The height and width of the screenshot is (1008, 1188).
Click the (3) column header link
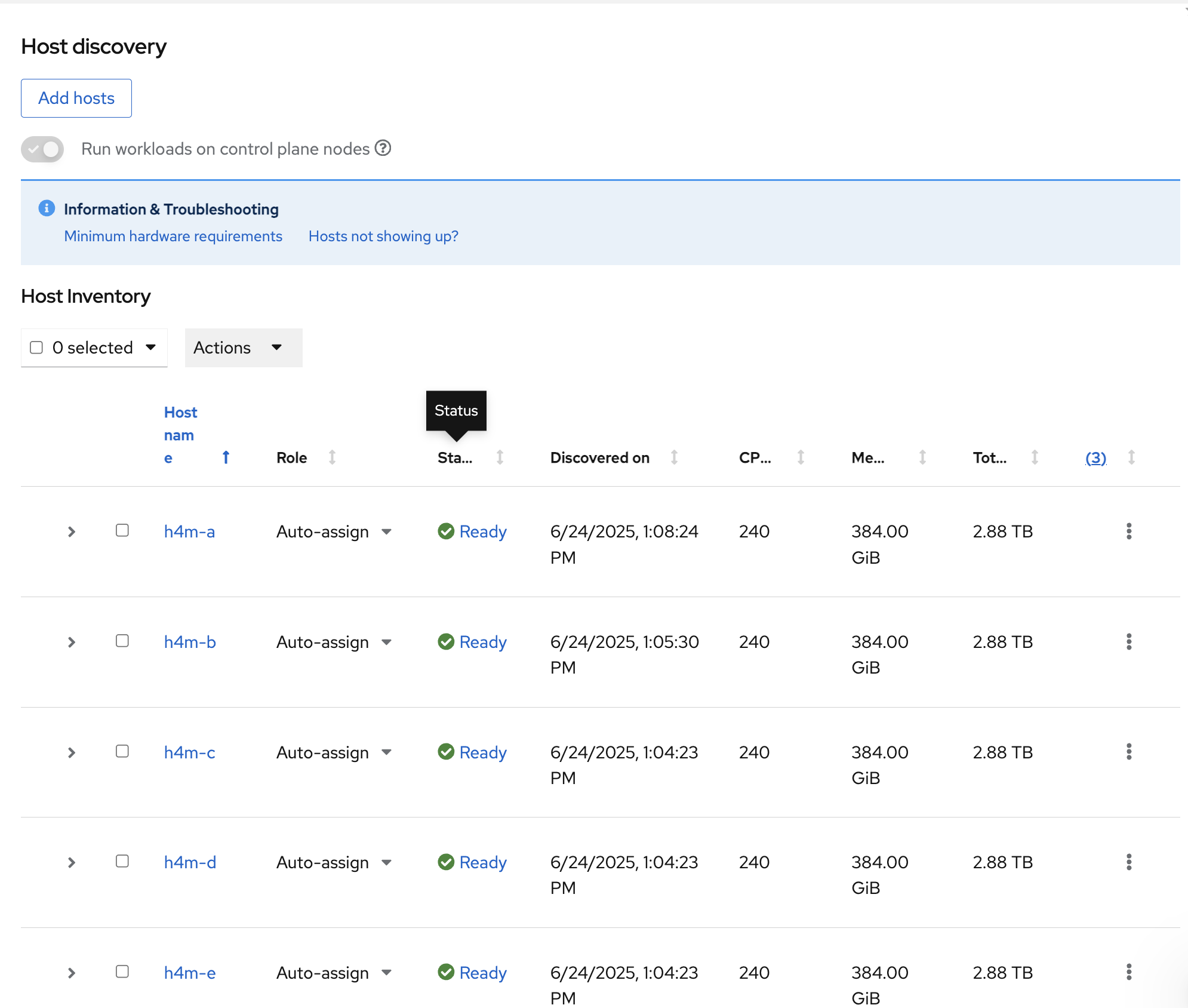1095,457
